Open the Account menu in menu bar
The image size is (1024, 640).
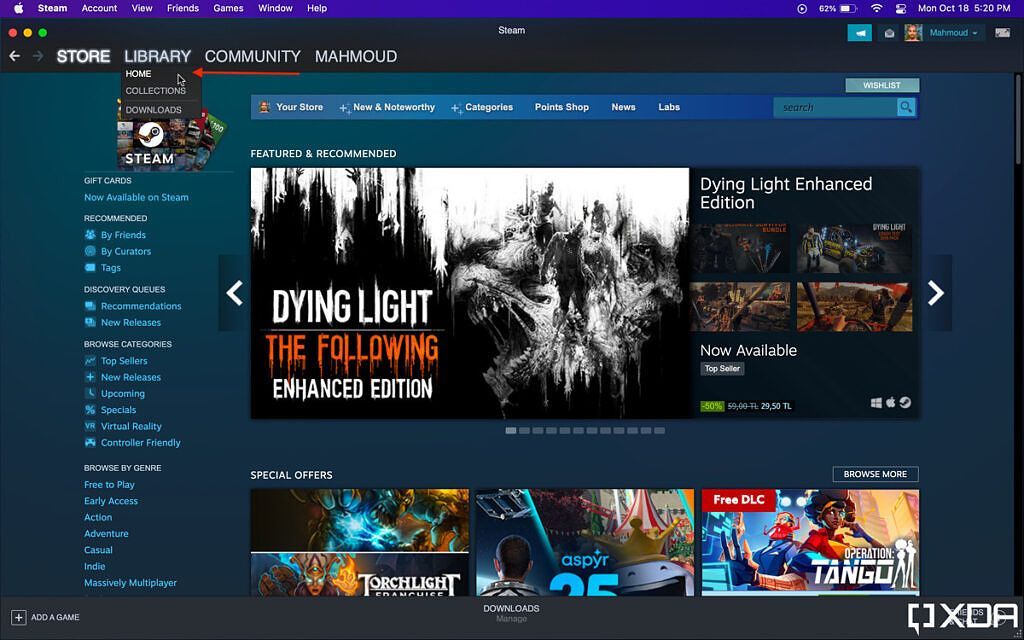pyautogui.click(x=99, y=8)
